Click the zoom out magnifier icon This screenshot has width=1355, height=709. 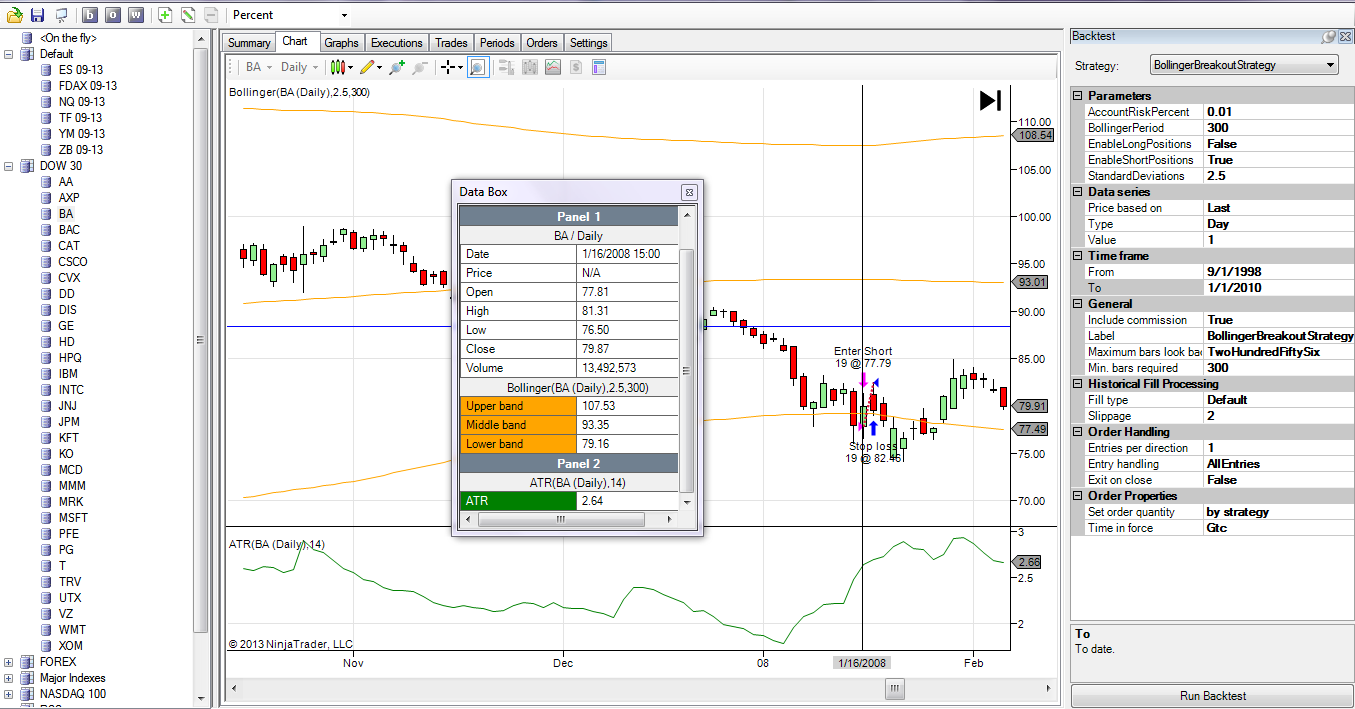click(419, 67)
